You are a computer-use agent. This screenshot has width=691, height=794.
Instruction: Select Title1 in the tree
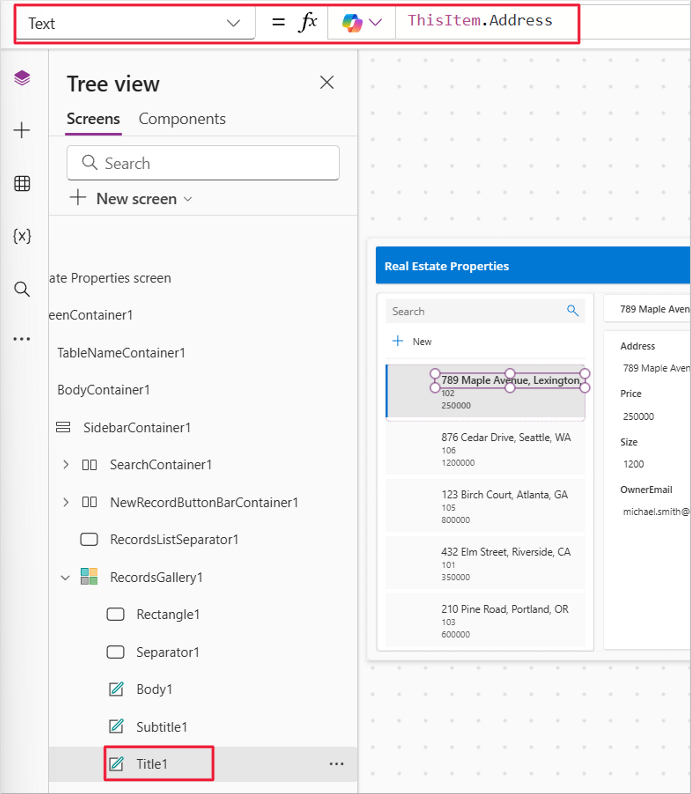click(152, 764)
